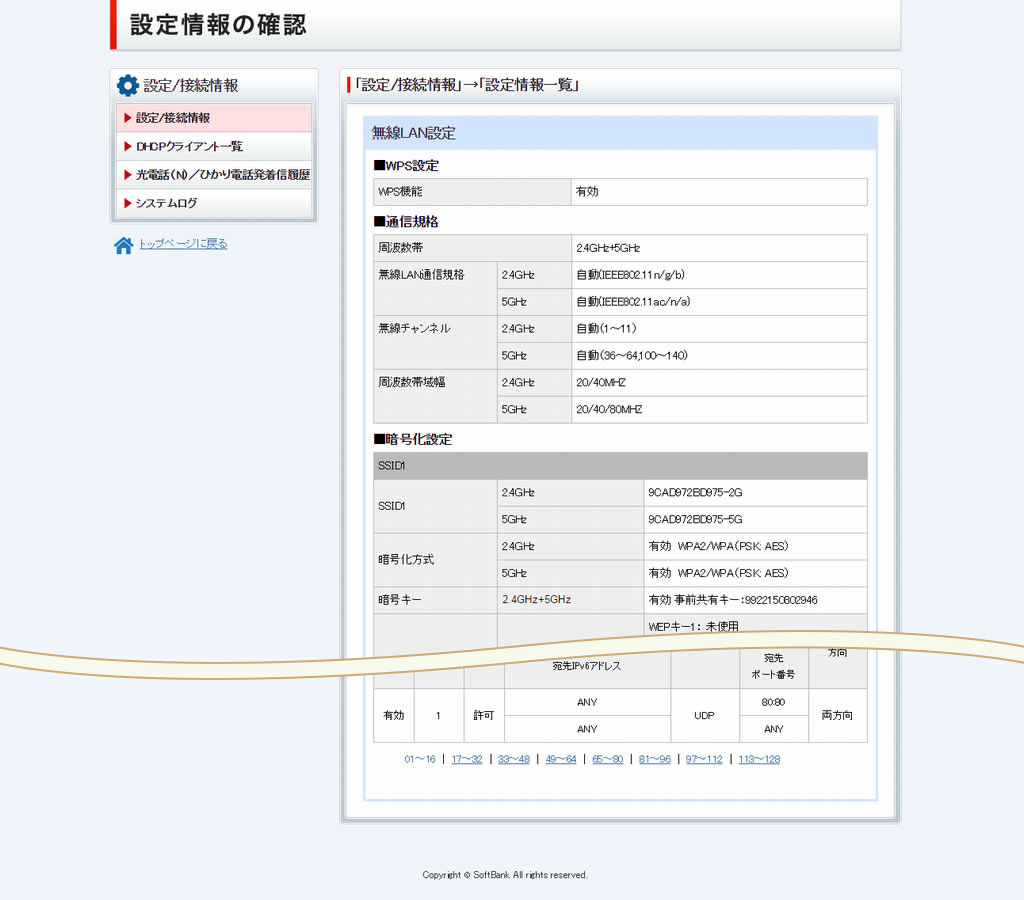Open 光電話(N)/ひかり電話発着信履歴 menu item

[x=214, y=174]
